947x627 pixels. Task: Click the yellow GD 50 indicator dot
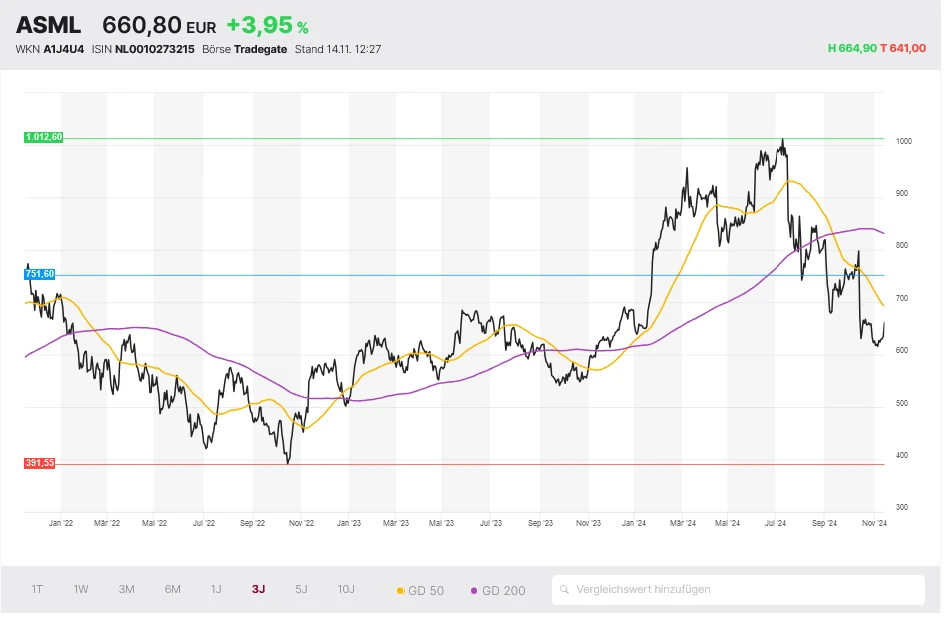400,590
